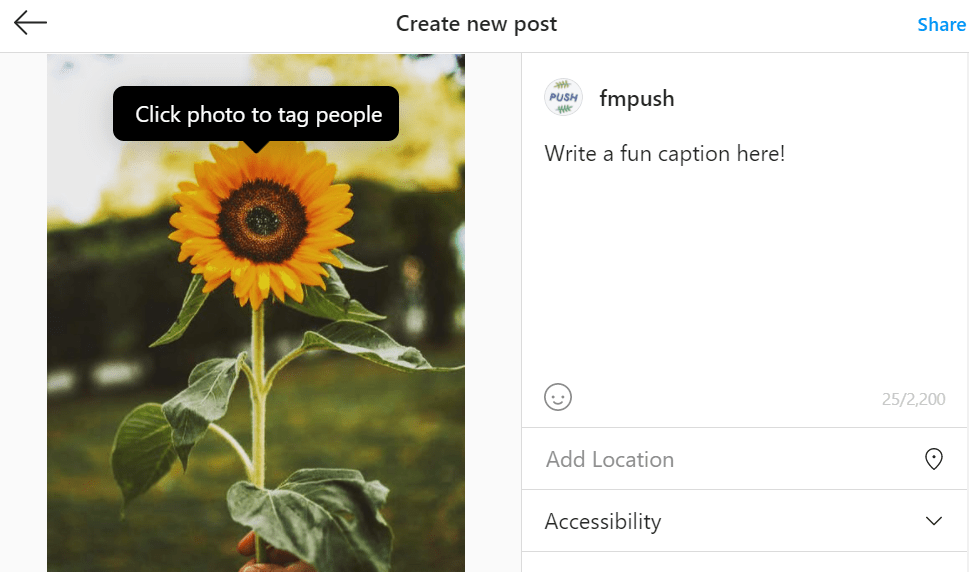Image resolution: width=969 pixels, height=572 pixels.
Task: Click the fmpush username
Action: (637, 98)
